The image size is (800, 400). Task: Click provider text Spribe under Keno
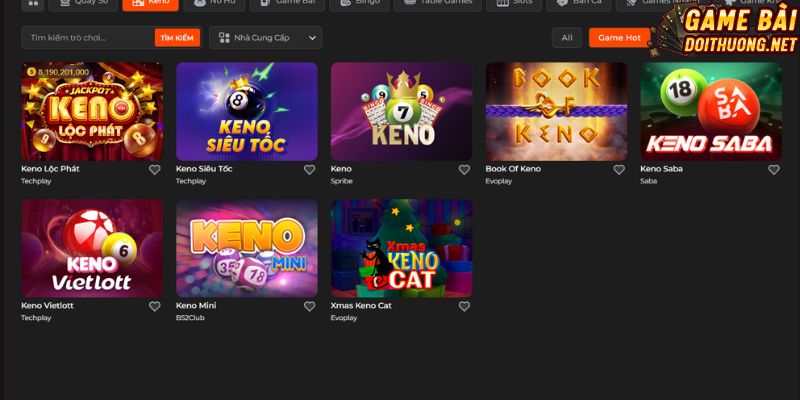pos(341,181)
